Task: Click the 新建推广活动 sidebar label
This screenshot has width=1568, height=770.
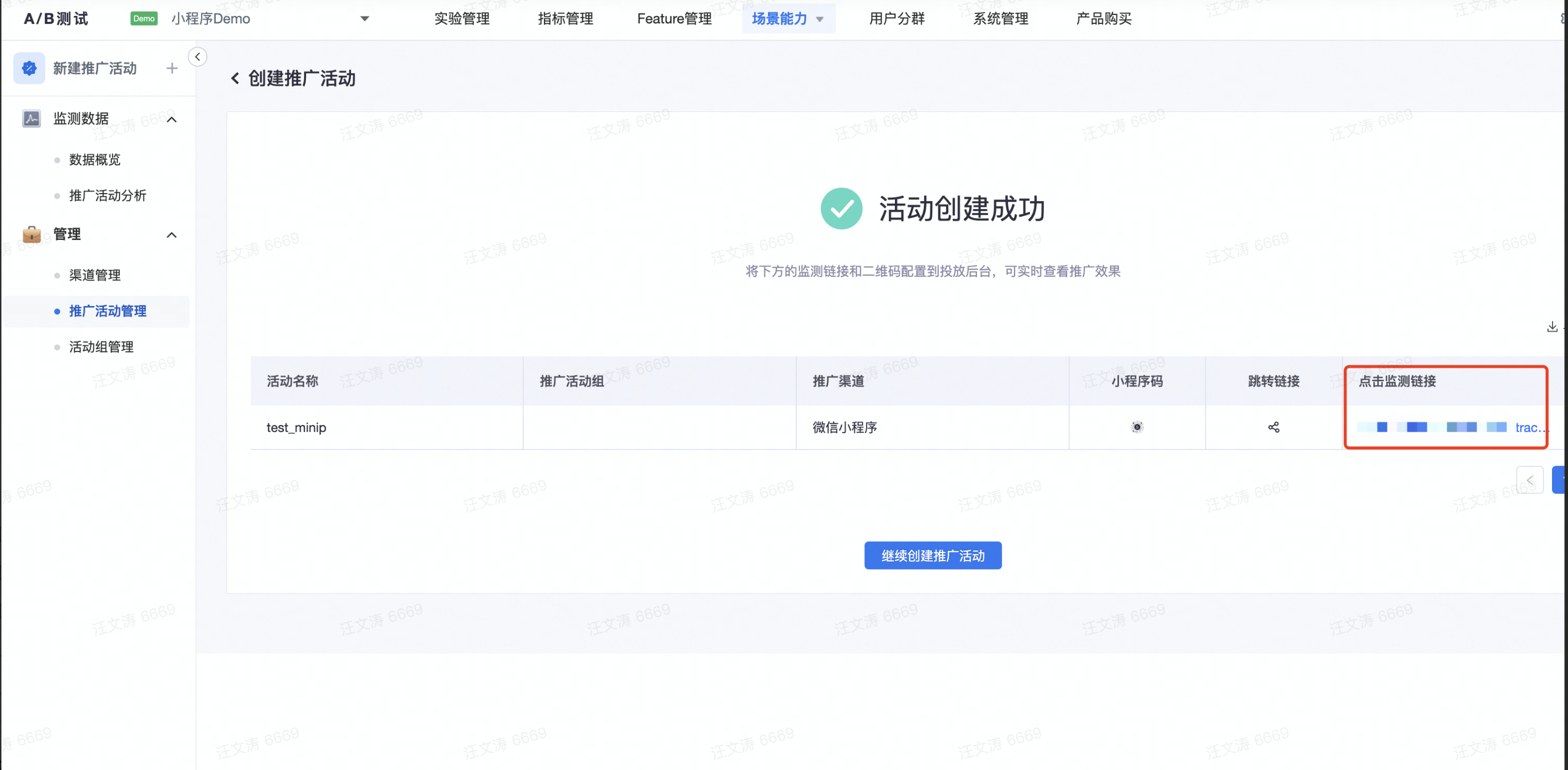Action: pos(95,68)
